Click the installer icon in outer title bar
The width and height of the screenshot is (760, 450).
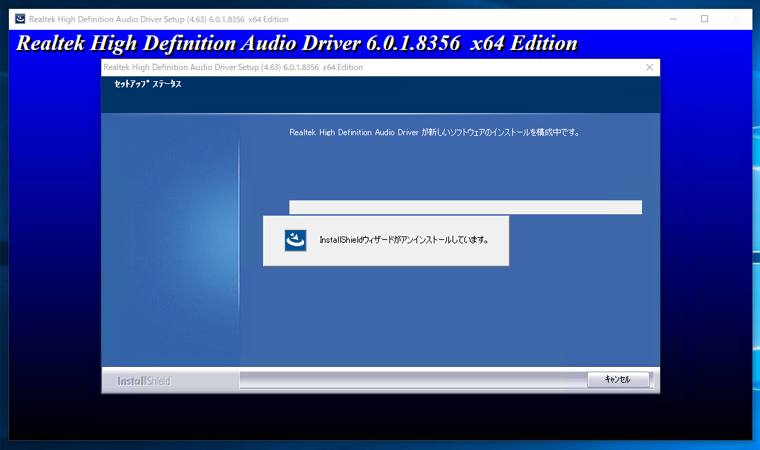click(x=20, y=19)
